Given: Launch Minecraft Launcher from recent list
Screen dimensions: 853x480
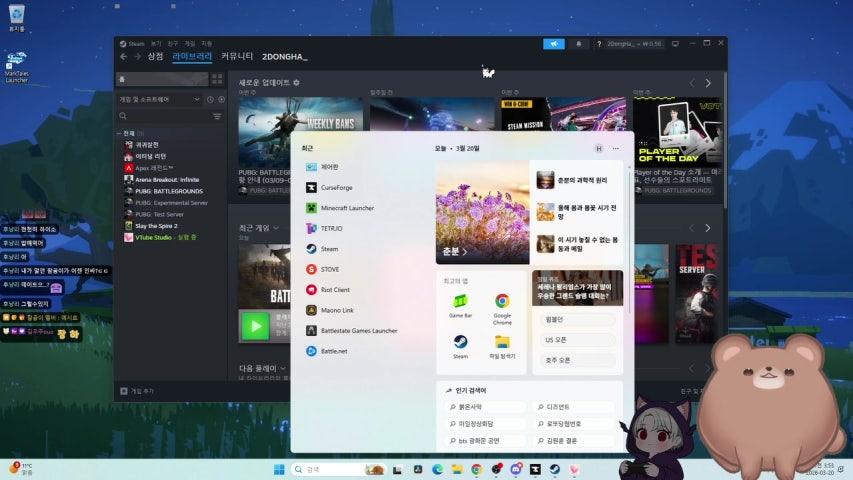Looking at the screenshot, I should click(346, 208).
